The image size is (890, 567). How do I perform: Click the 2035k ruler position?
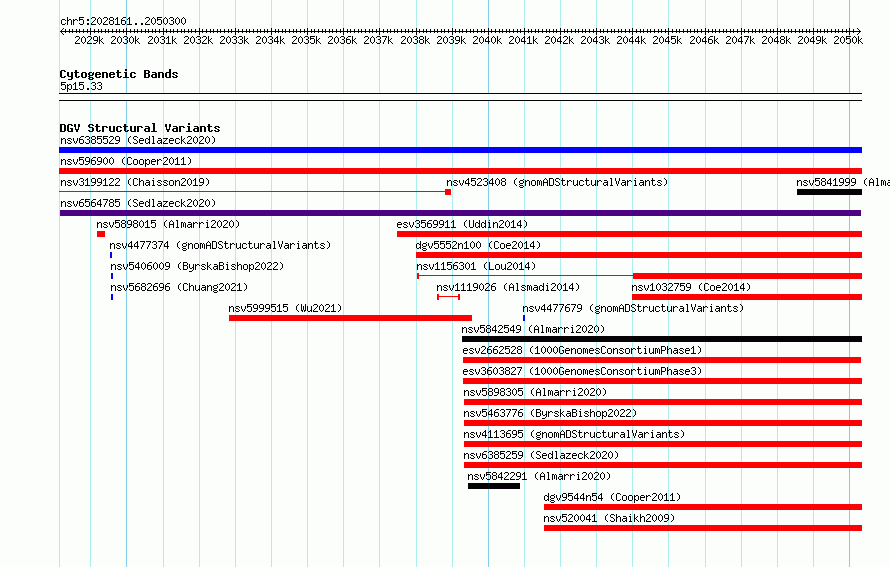(306, 40)
